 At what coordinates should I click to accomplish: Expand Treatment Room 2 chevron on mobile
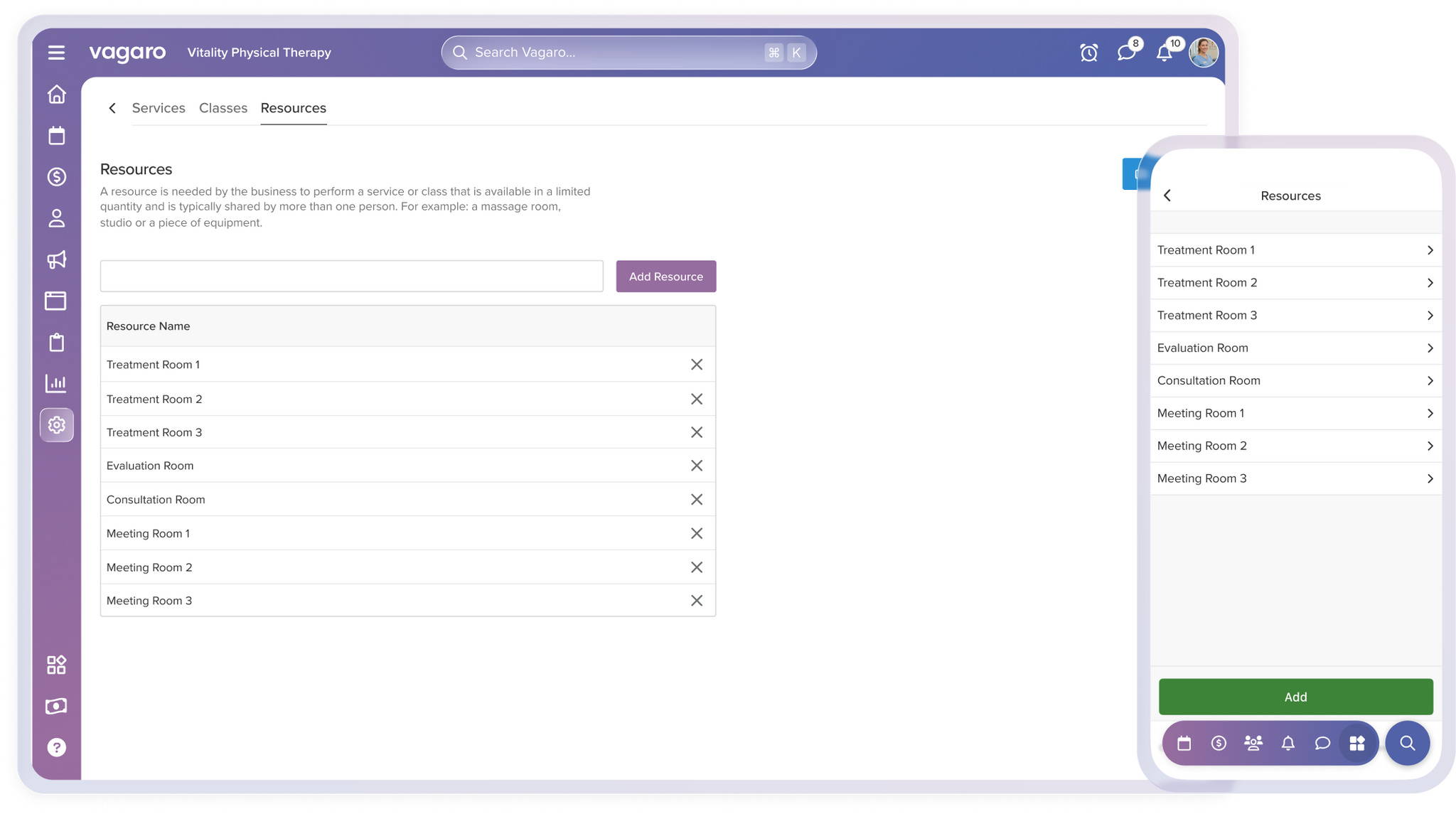pyautogui.click(x=1430, y=283)
